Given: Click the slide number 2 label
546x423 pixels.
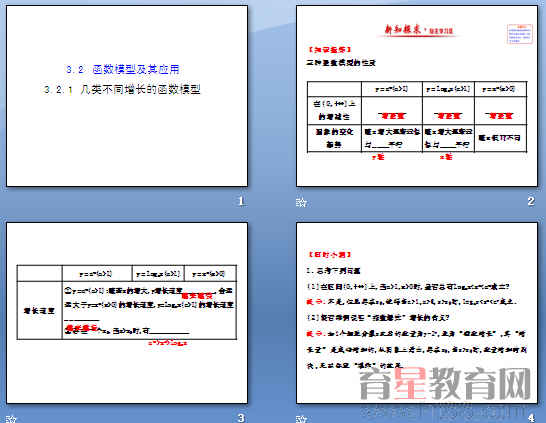Looking at the screenshot, I should (x=531, y=201).
